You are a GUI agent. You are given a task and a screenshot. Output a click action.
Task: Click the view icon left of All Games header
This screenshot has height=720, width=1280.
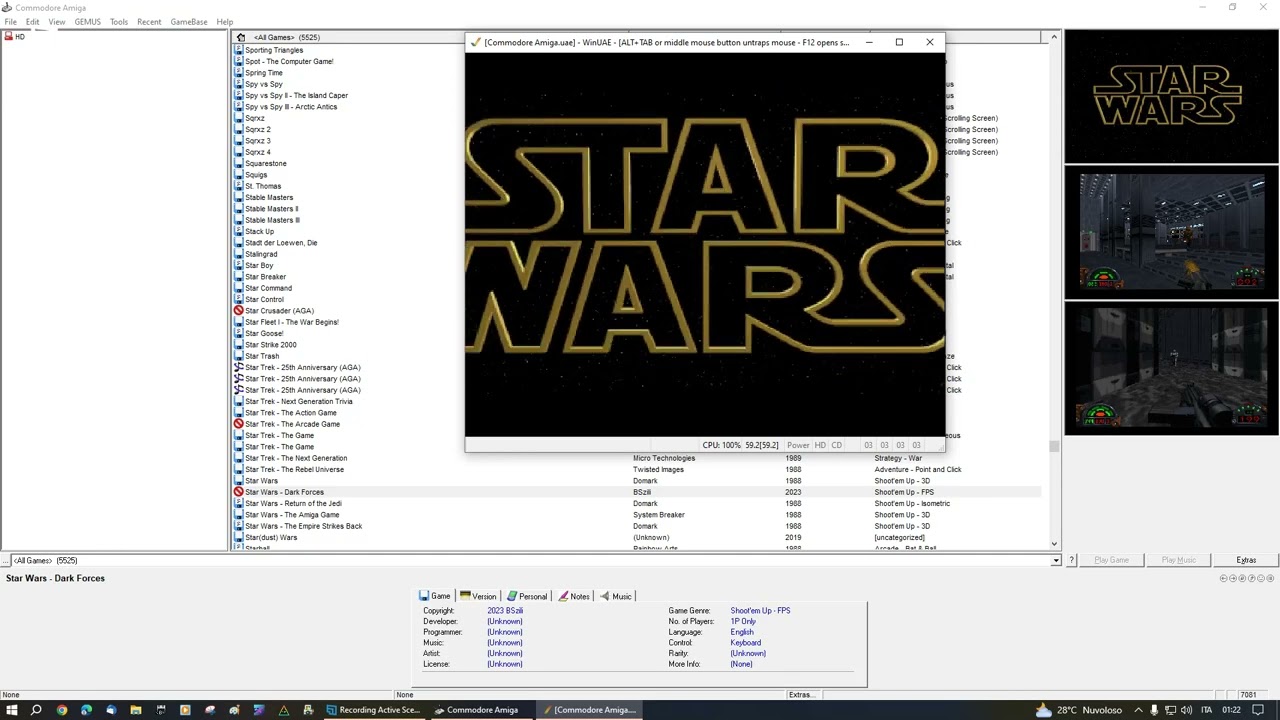click(240, 37)
